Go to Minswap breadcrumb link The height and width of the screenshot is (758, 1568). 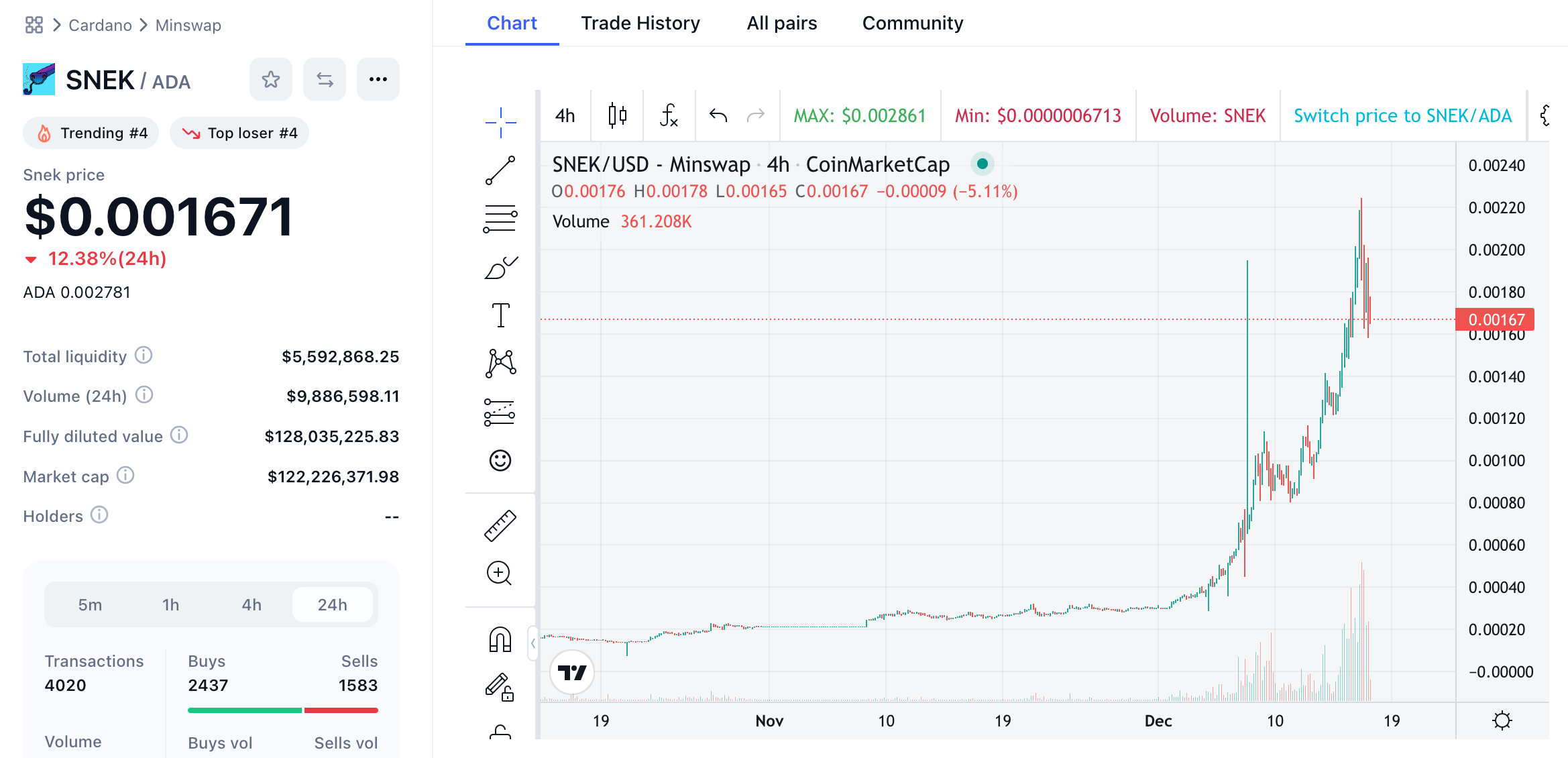[188, 25]
